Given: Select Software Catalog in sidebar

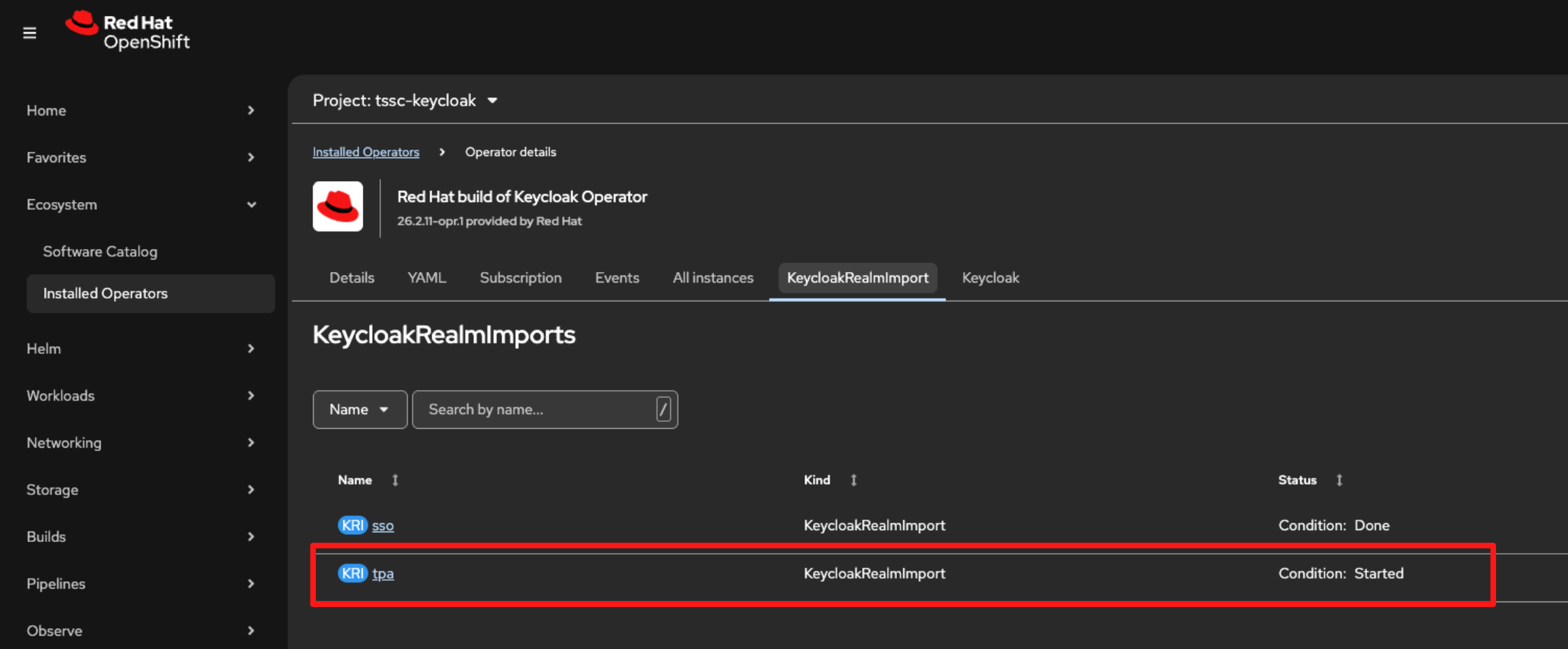Looking at the screenshot, I should pos(100,252).
